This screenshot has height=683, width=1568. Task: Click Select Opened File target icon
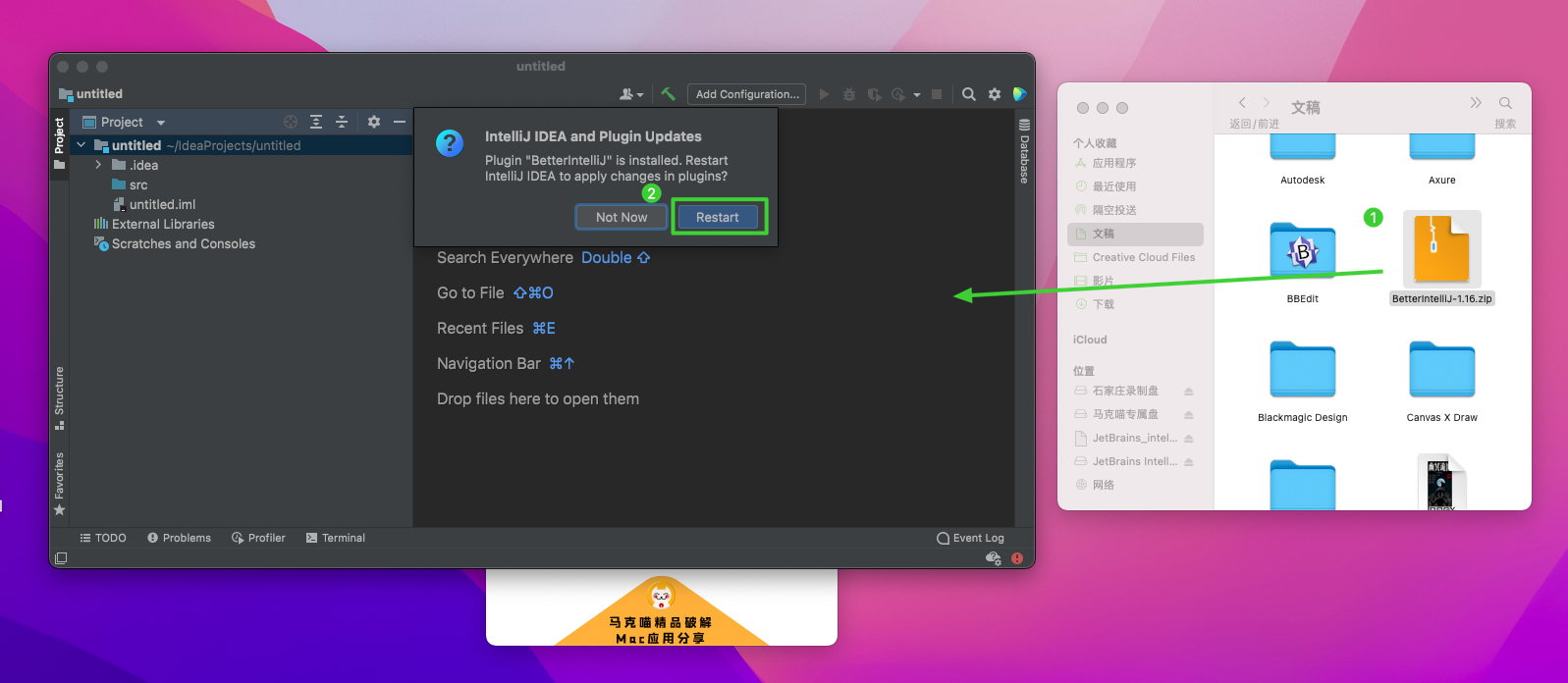291,122
